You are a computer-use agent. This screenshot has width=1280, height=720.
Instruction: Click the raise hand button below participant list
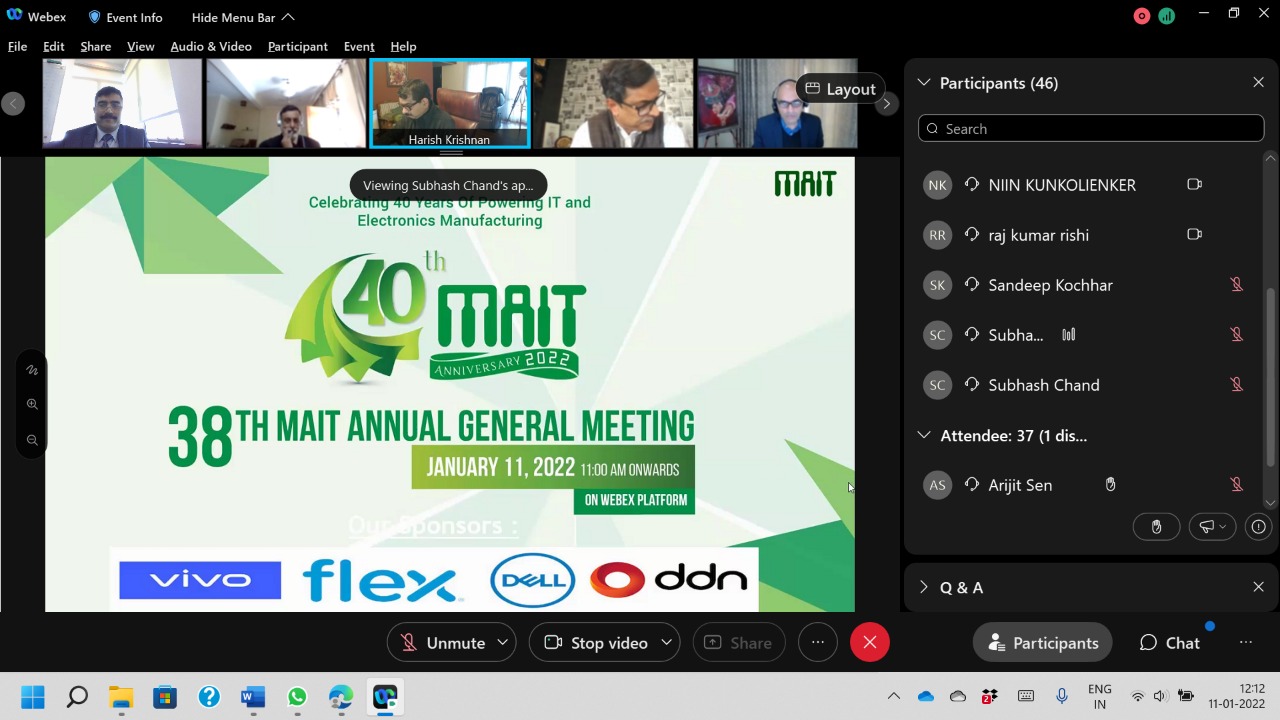click(x=1156, y=527)
